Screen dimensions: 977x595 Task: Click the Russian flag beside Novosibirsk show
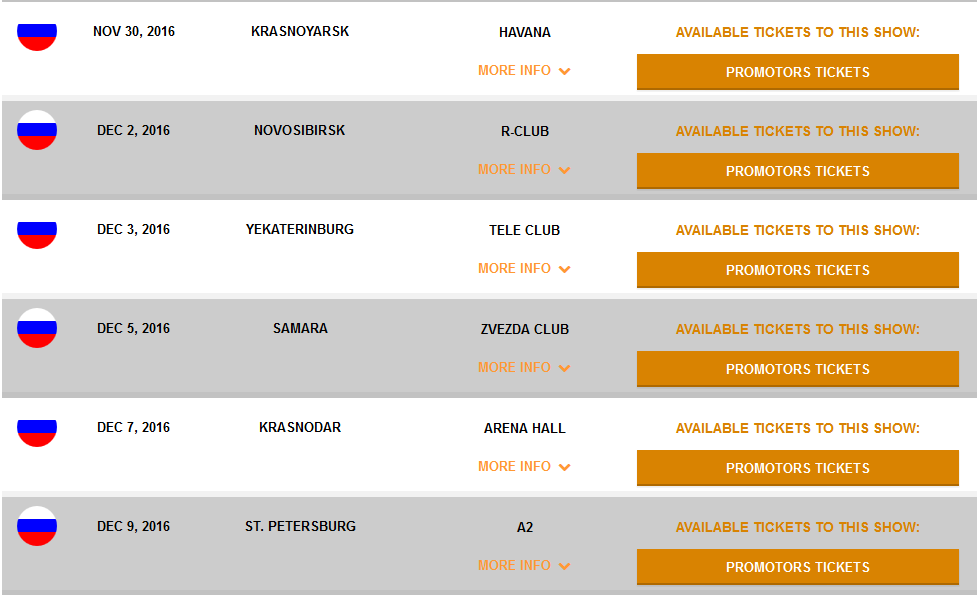[37, 130]
